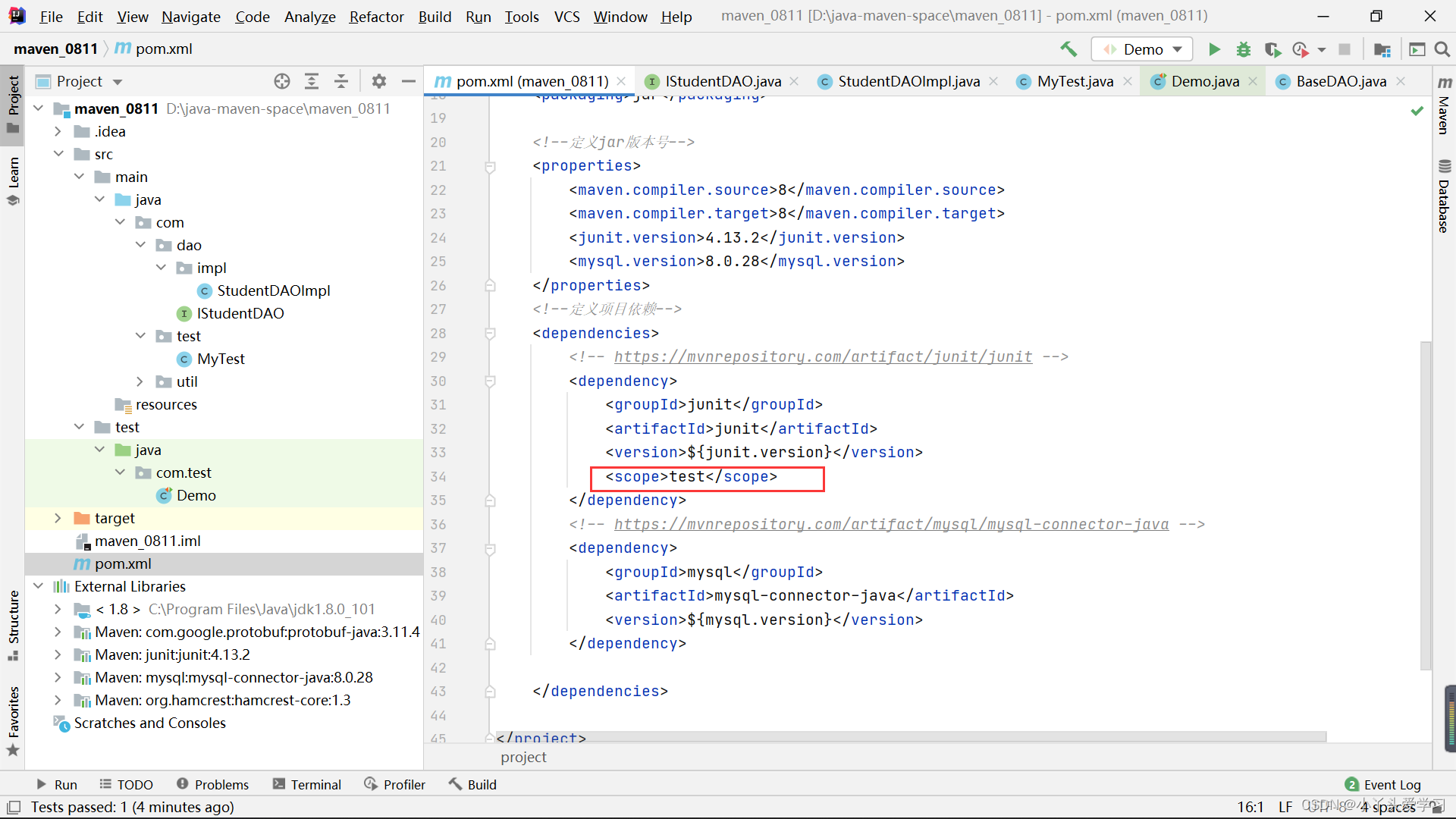Click the editor horizontal scrollbar
The width and height of the screenshot is (1456, 819).
click(x=910, y=736)
